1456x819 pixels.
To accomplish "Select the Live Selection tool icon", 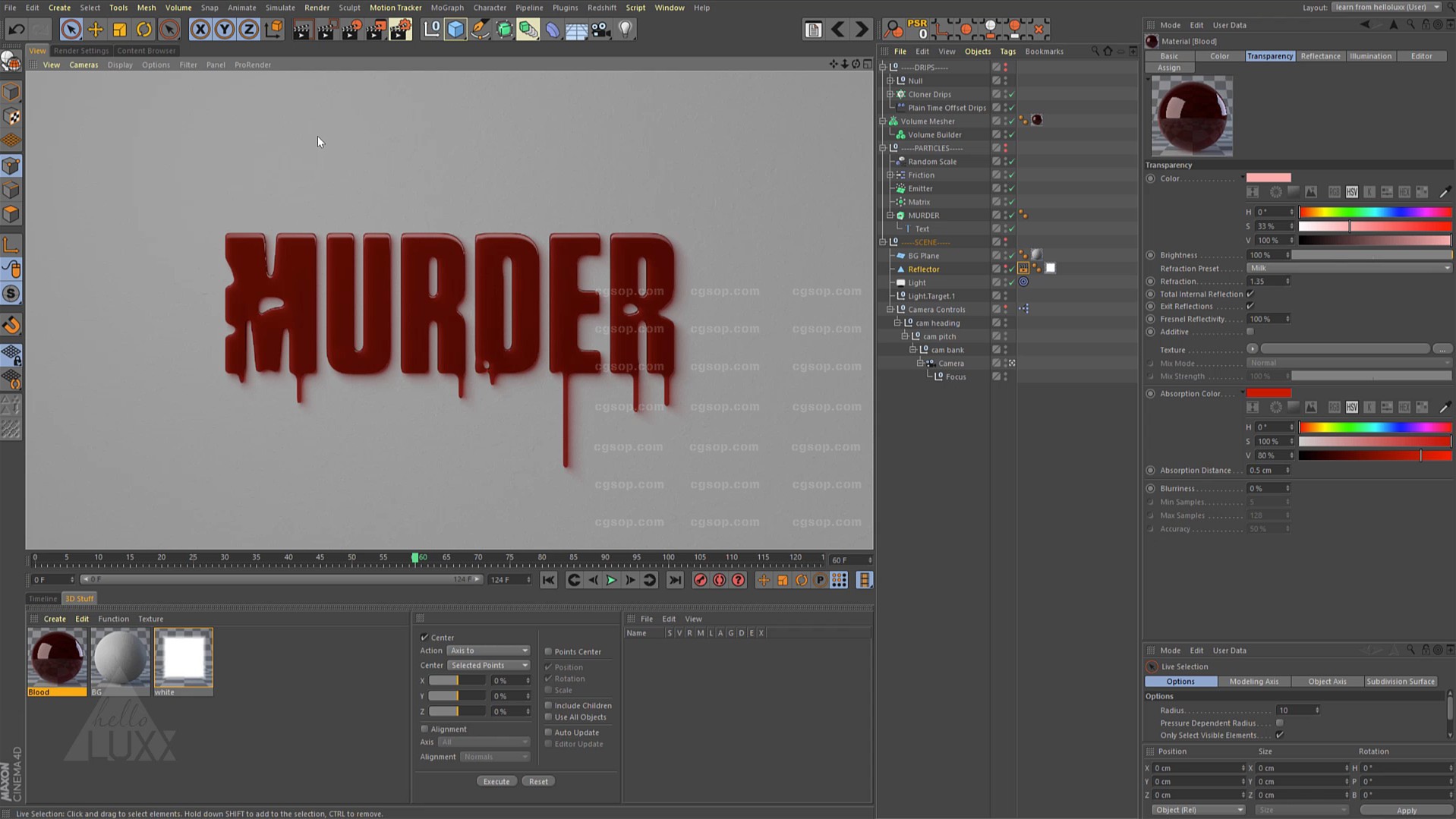I will [71, 30].
